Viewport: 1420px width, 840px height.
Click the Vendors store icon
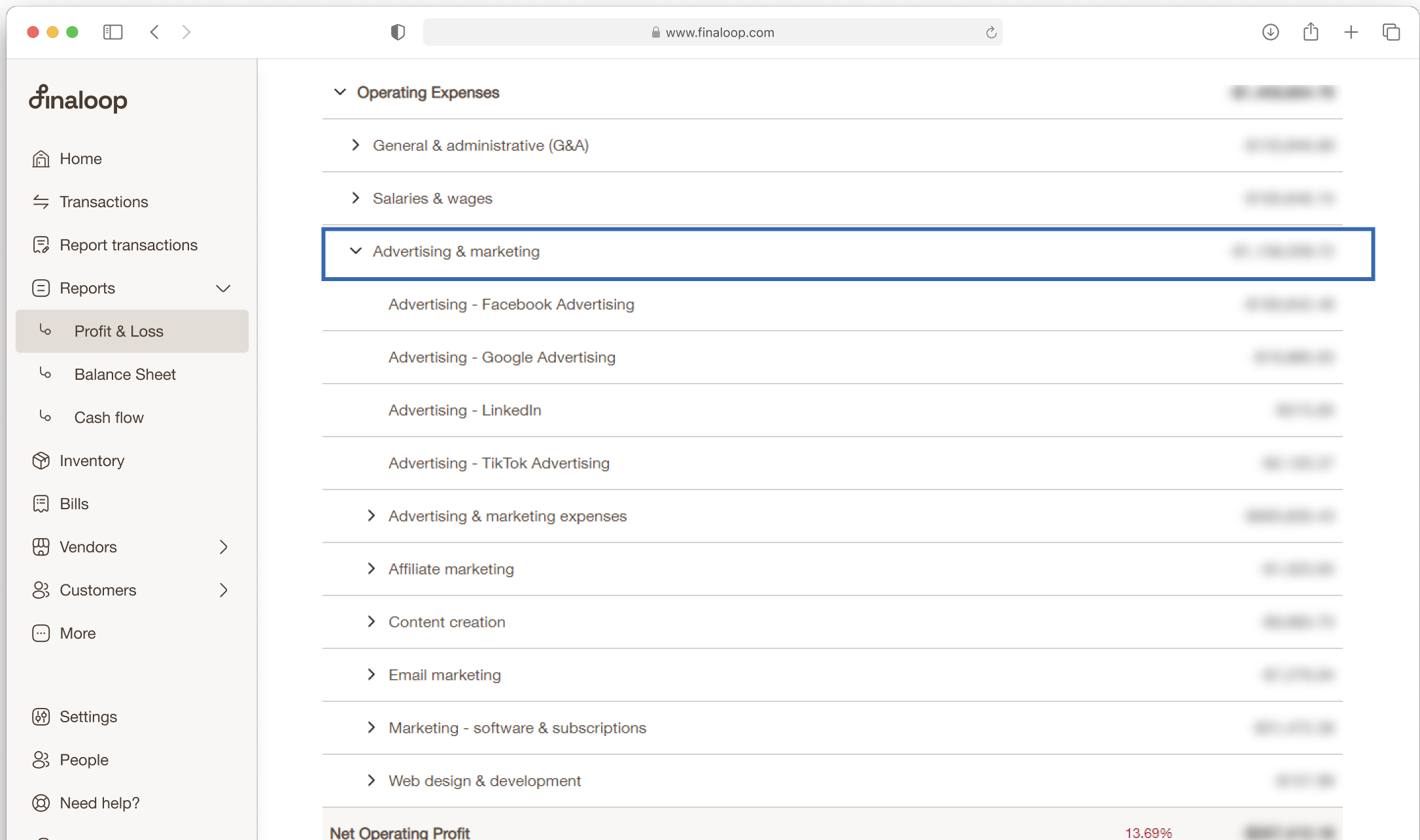coord(41,547)
